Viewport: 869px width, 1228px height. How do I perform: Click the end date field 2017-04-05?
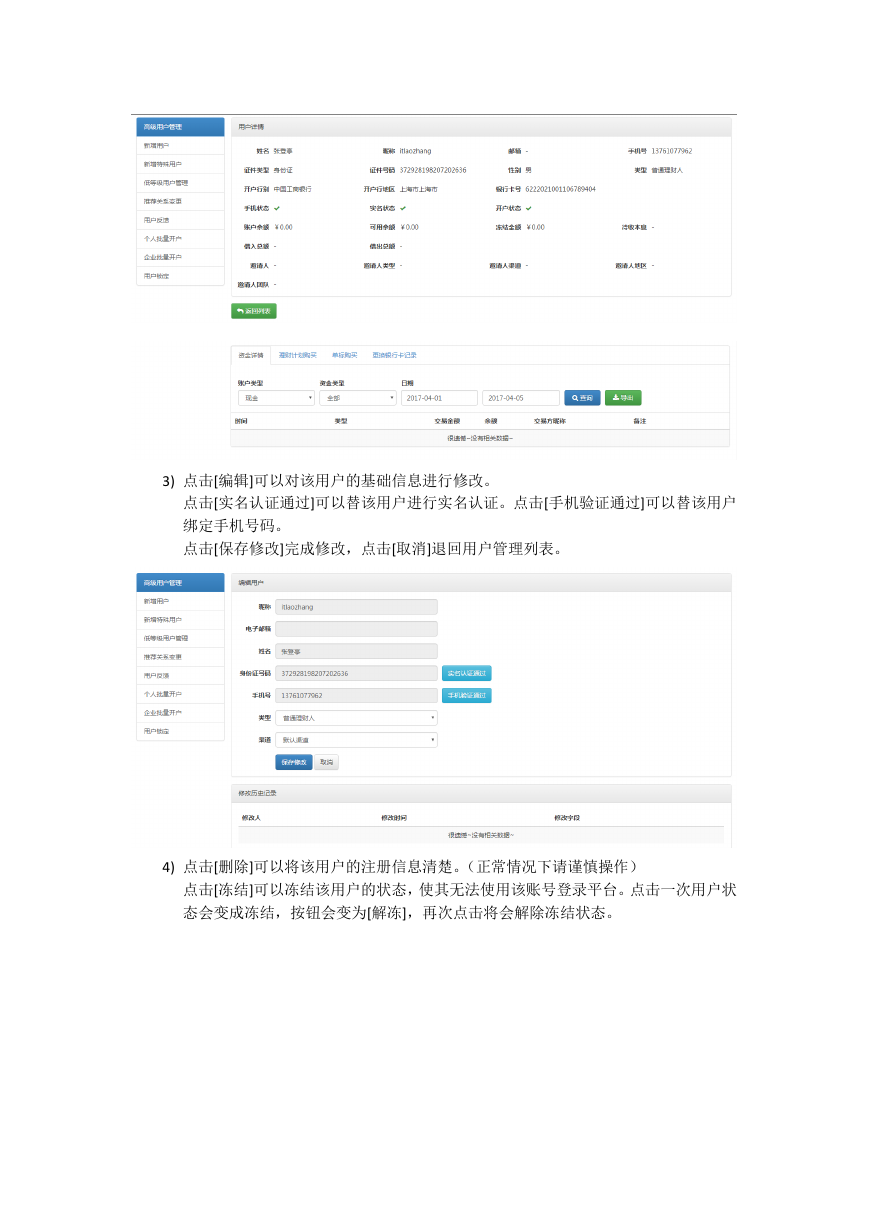click(521, 398)
